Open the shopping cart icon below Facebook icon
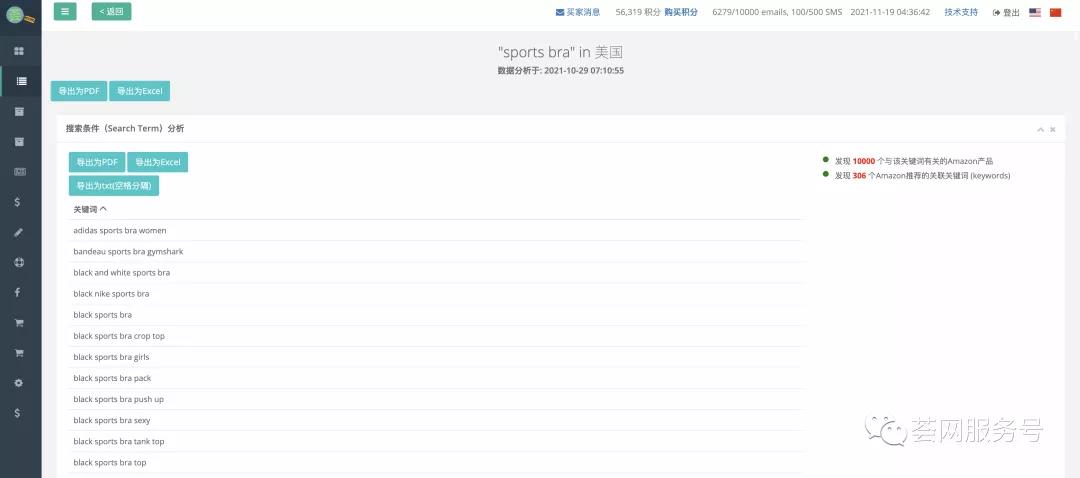Screen dimensions: 1080x478 [19, 322]
